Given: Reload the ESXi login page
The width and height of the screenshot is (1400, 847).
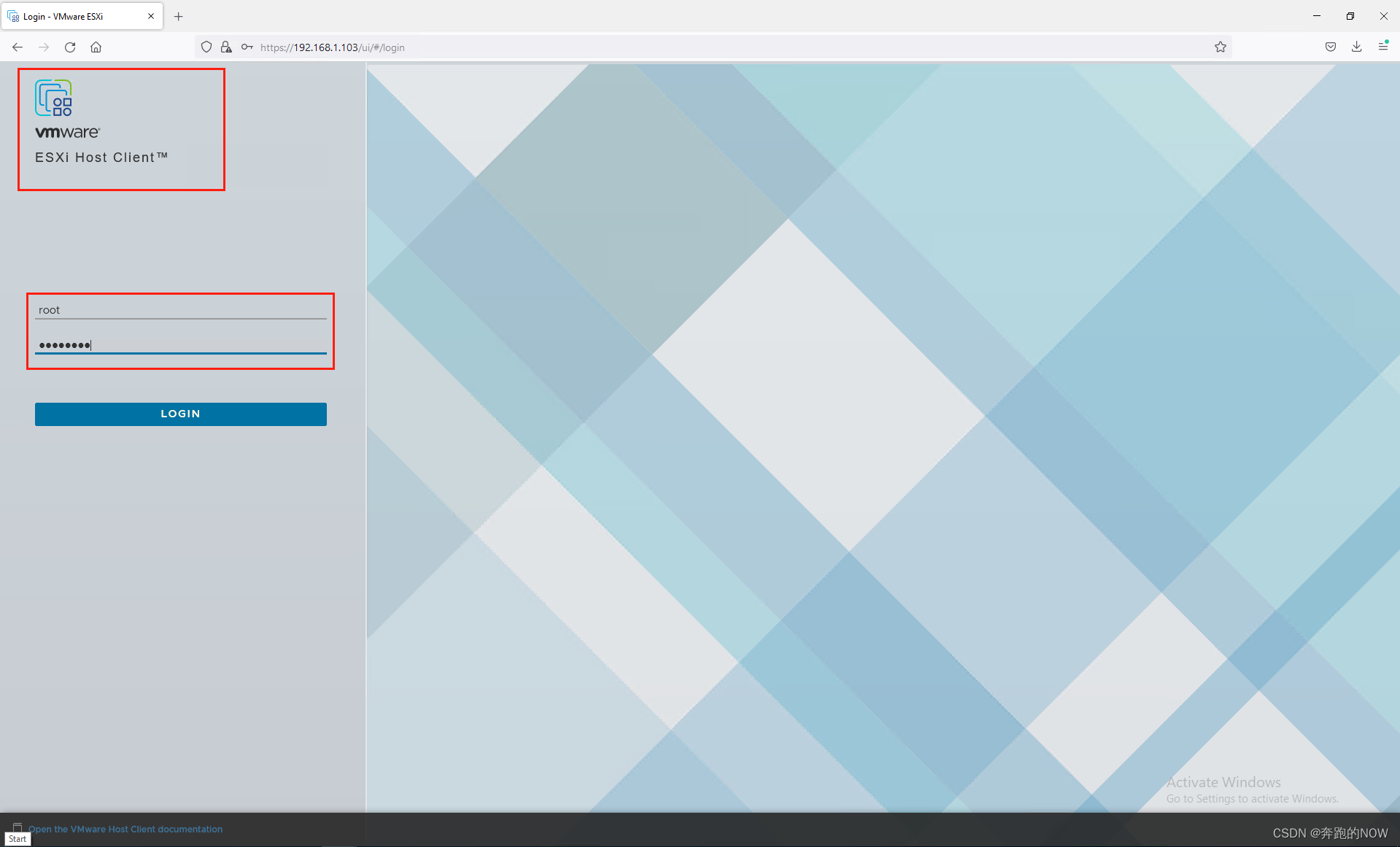Looking at the screenshot, I should [x=70, y=47].
